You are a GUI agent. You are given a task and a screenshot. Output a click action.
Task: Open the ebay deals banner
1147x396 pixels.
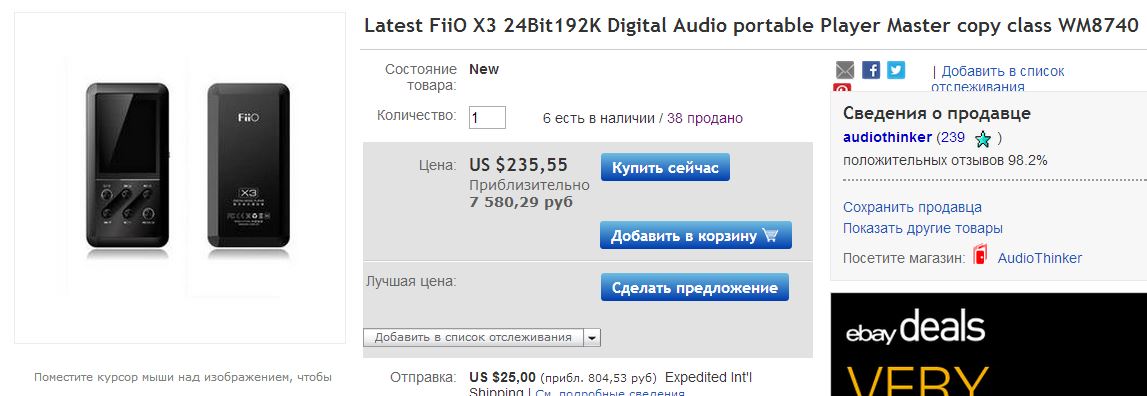point(988,344)
